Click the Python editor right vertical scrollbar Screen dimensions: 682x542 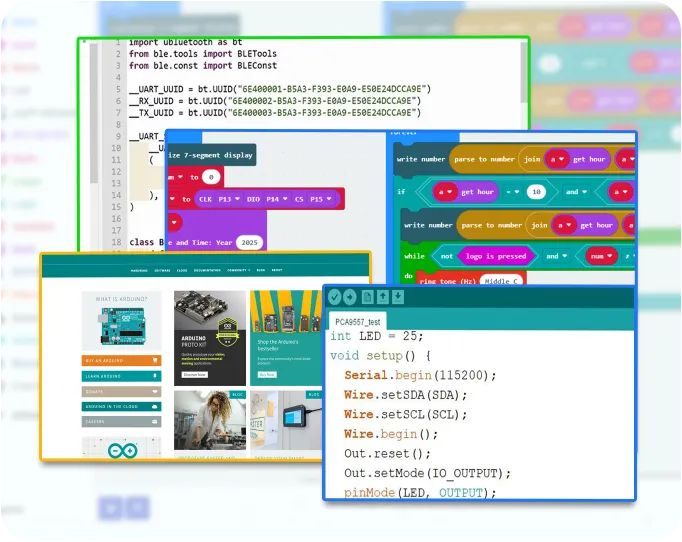point(524,73)
